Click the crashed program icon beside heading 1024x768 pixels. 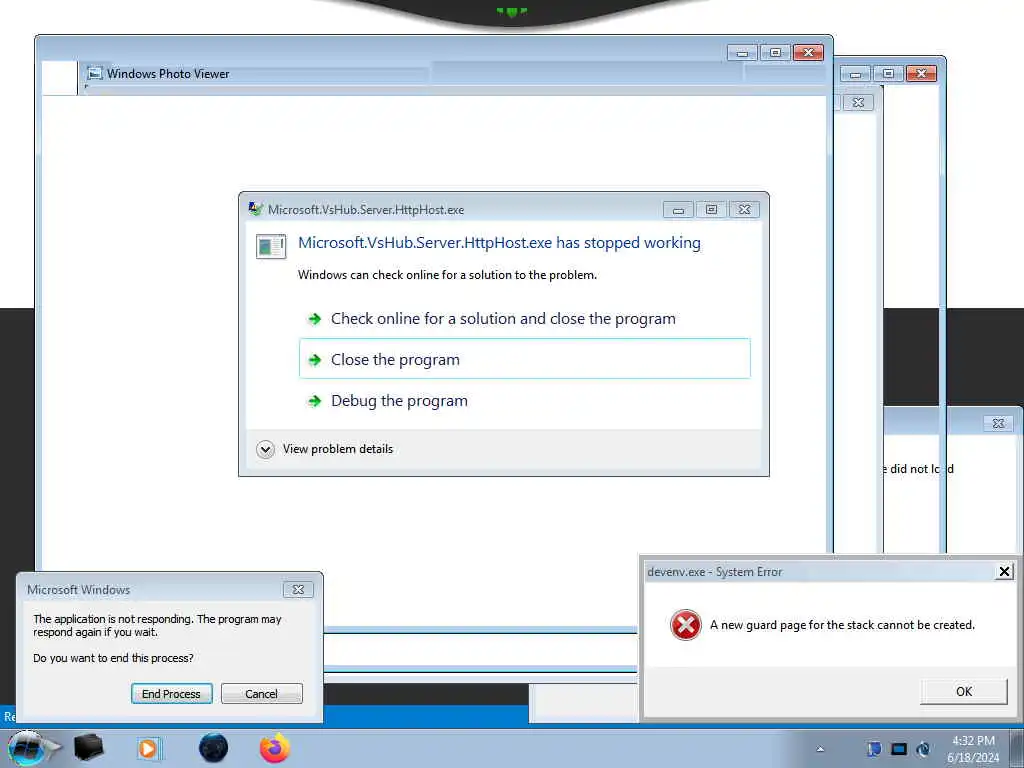pos(271,247)
